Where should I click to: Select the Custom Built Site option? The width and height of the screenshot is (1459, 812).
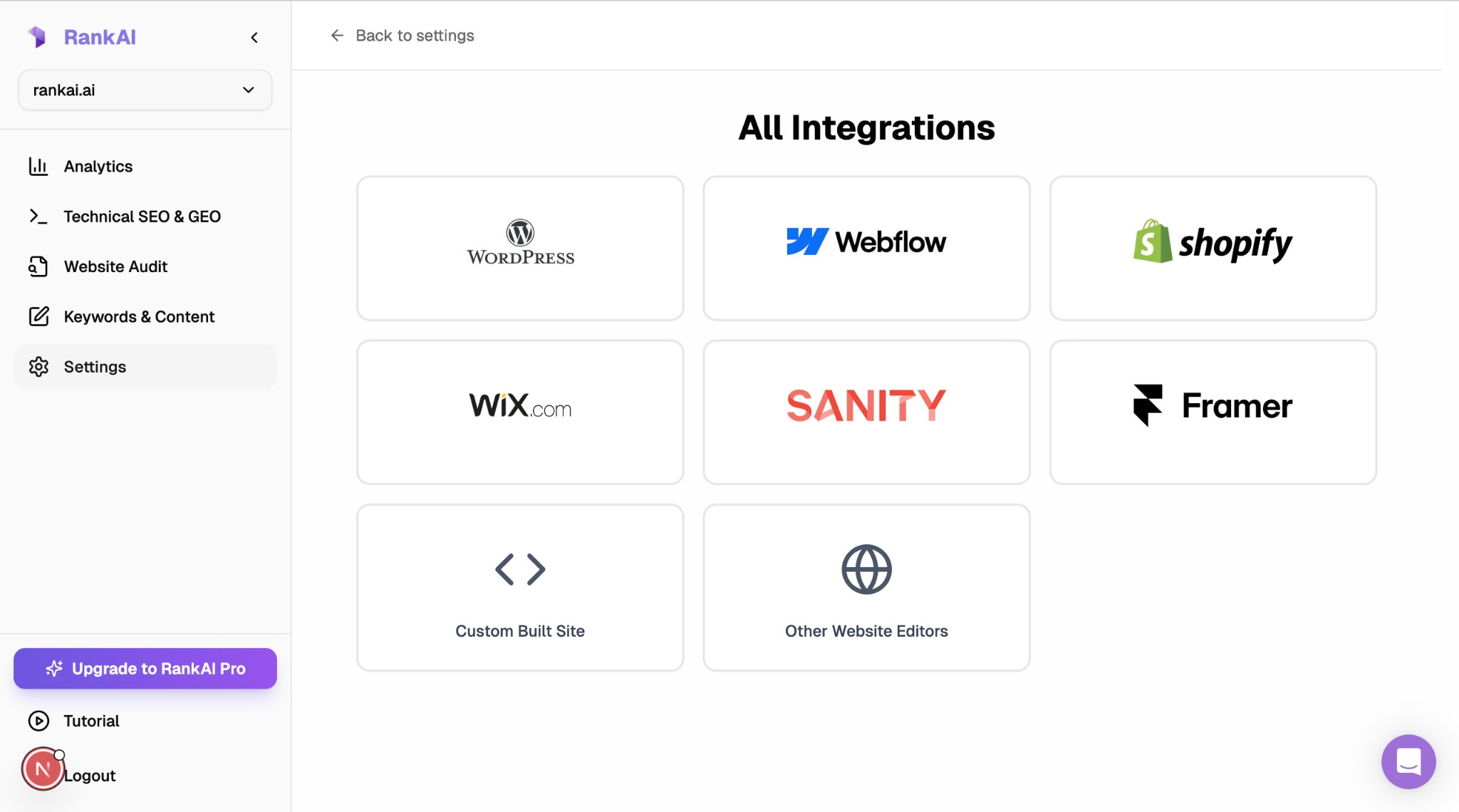click(519, 587)
